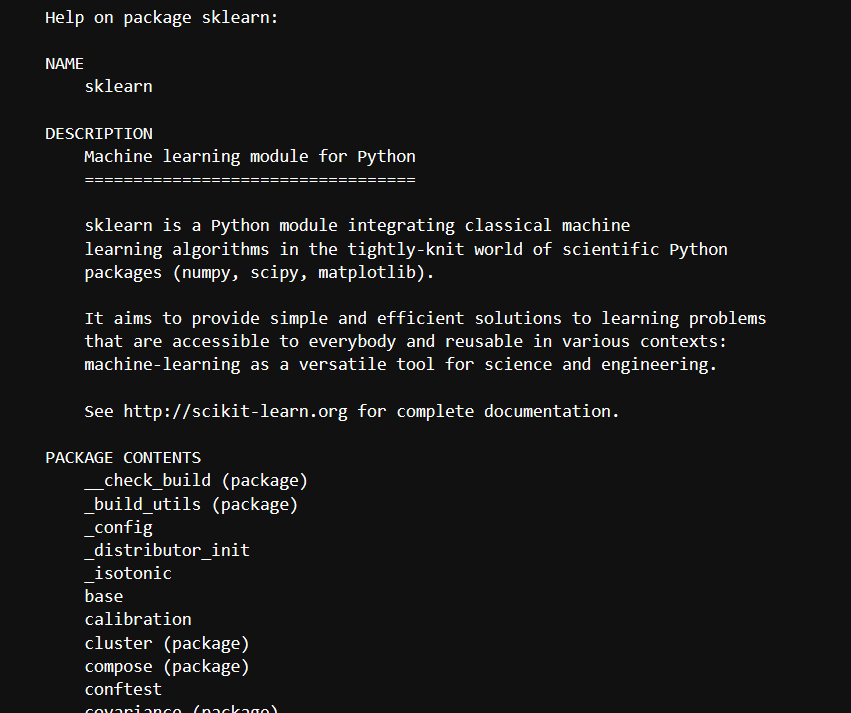
Task: Select the __check_build (package) entry
Action: pyautogui.click(x=196, y=481)
